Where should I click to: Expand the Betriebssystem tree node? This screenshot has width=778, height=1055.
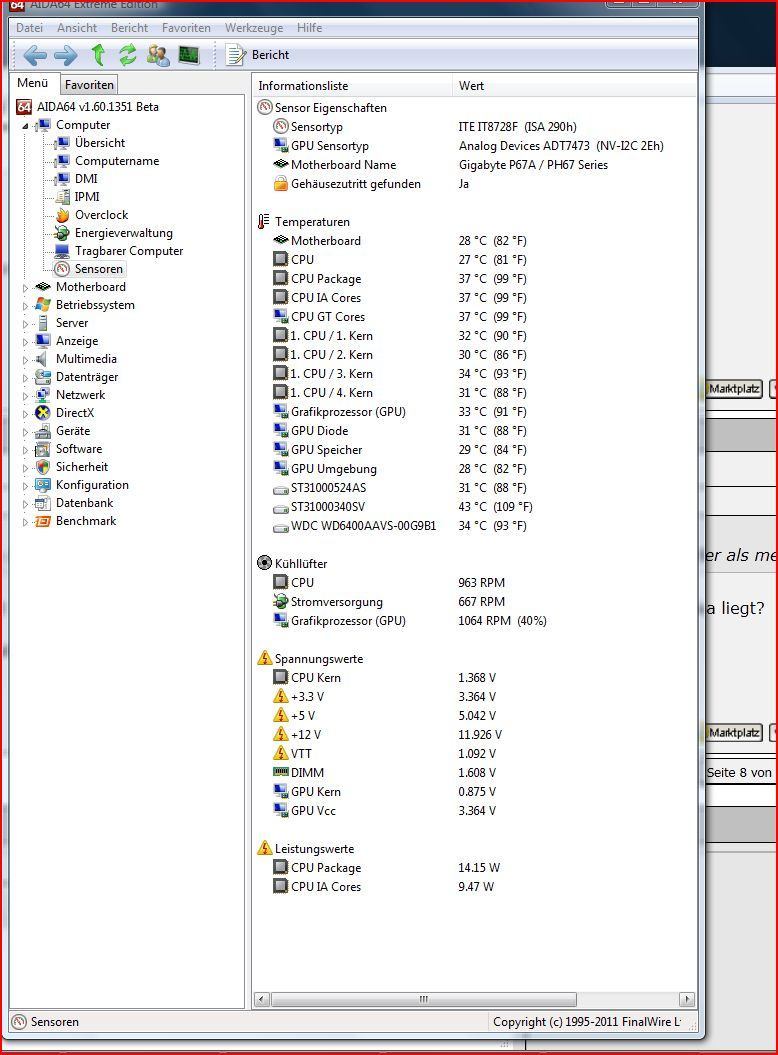[x=26, y=306]
